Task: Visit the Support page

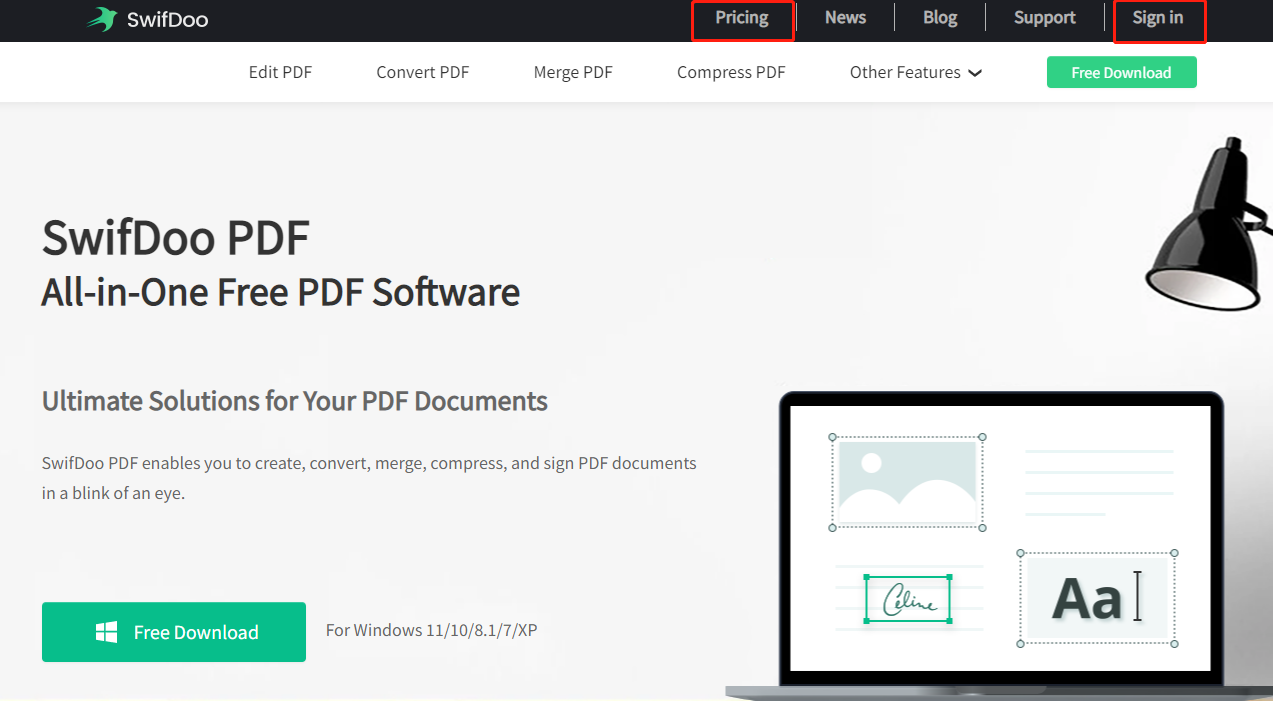Action: 1044,18
